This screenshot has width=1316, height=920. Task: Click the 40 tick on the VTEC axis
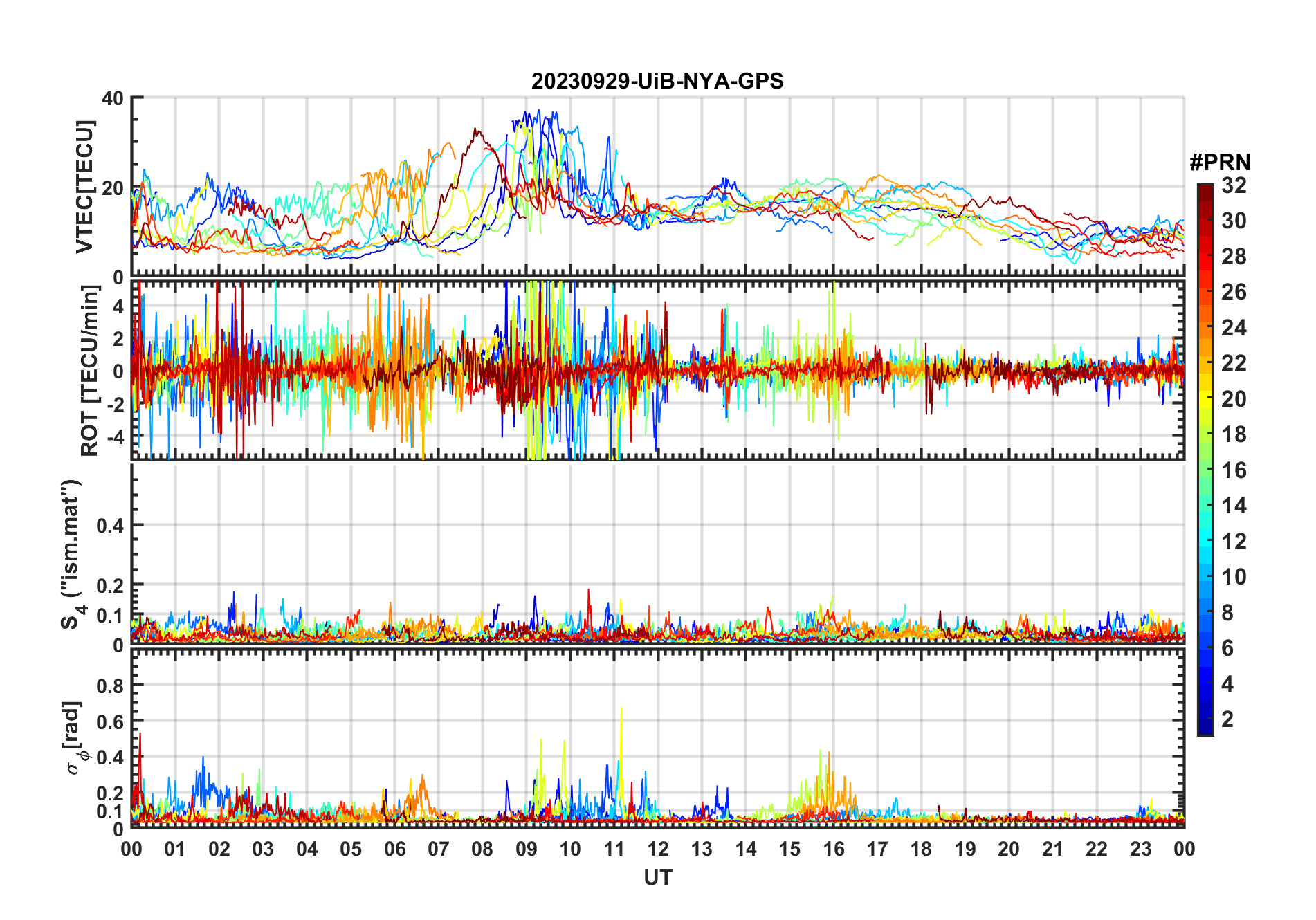pyautogui.click(x=113, y=99)
